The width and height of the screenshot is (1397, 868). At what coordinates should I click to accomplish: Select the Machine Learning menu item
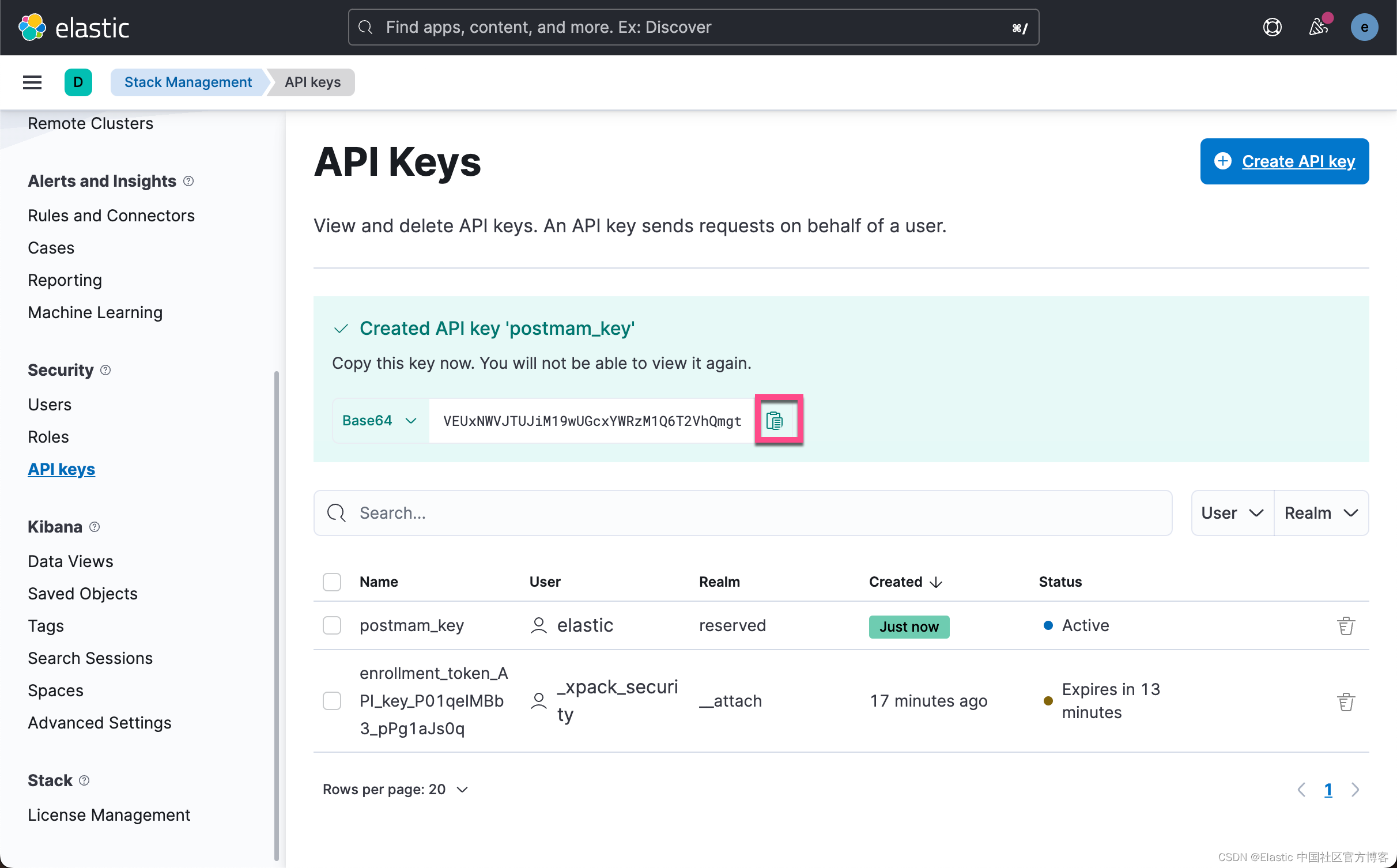pos(95,311)
